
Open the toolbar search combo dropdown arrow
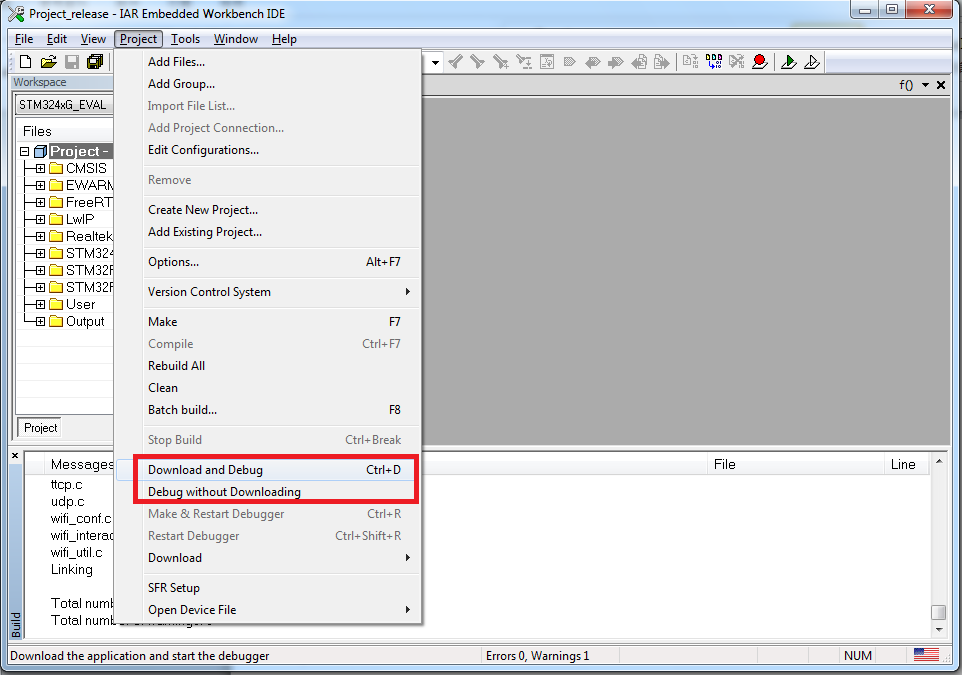435,62
